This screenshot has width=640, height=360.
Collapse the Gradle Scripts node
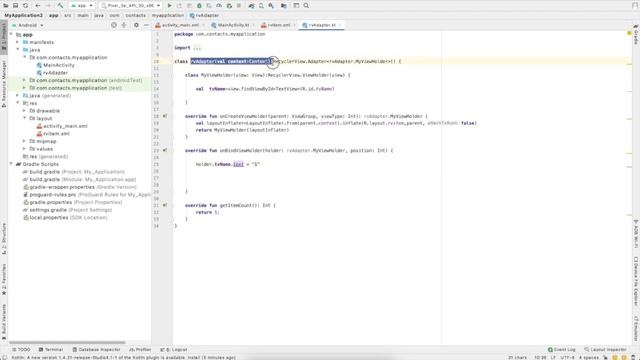click(11, 164)
